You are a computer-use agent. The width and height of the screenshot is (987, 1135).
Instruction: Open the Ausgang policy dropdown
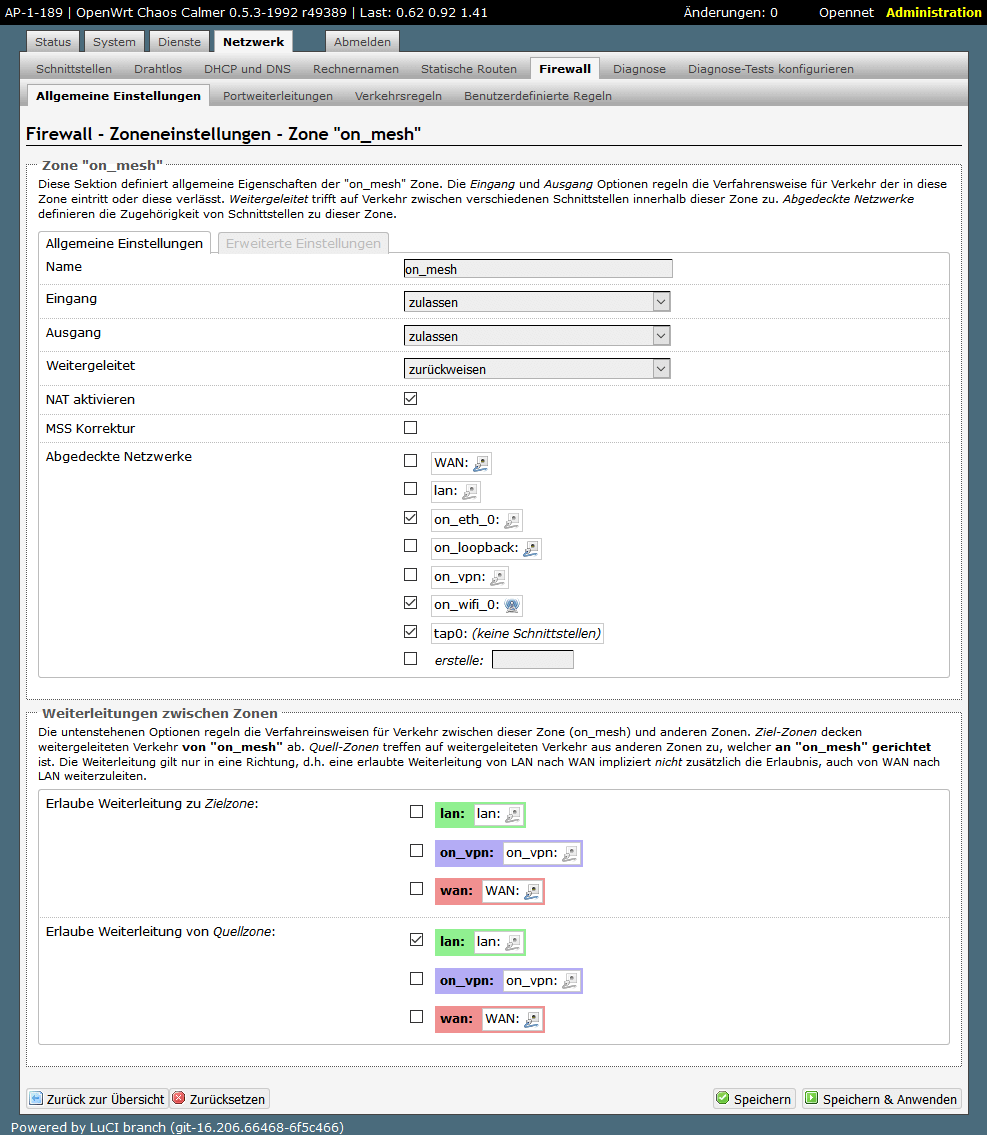[x=536, y=336]
